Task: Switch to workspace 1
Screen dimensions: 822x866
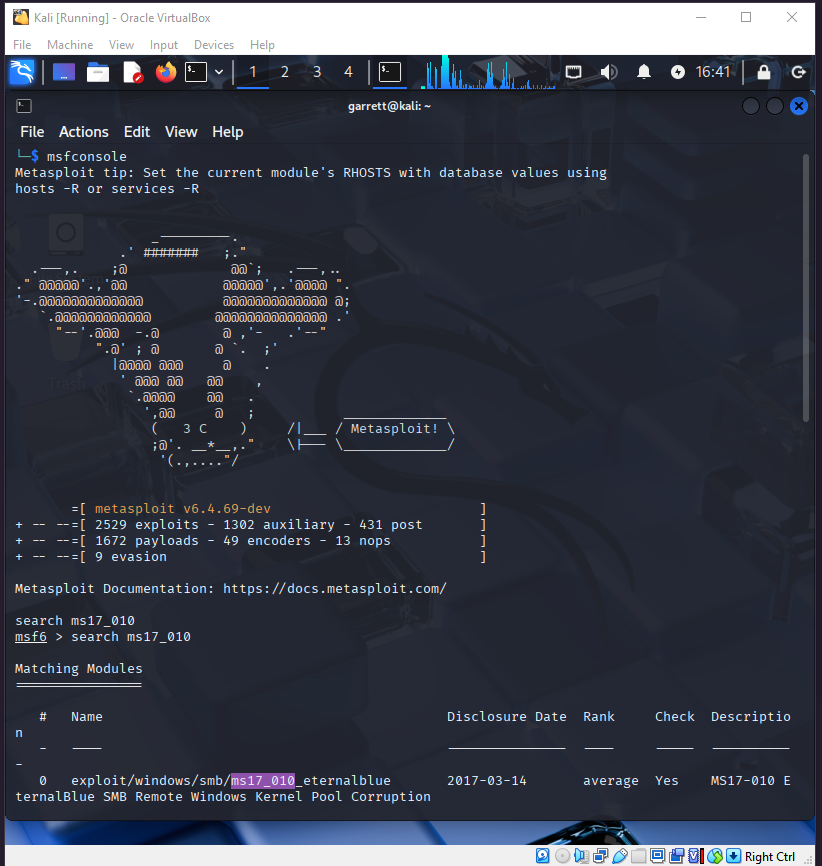Action: (252, 72)
